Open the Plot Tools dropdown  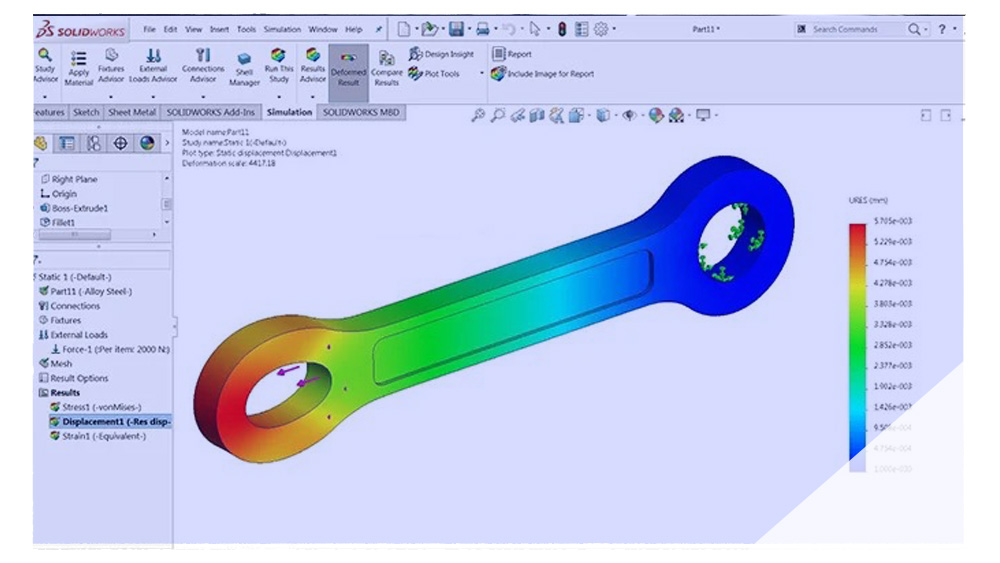click(481, 73)
